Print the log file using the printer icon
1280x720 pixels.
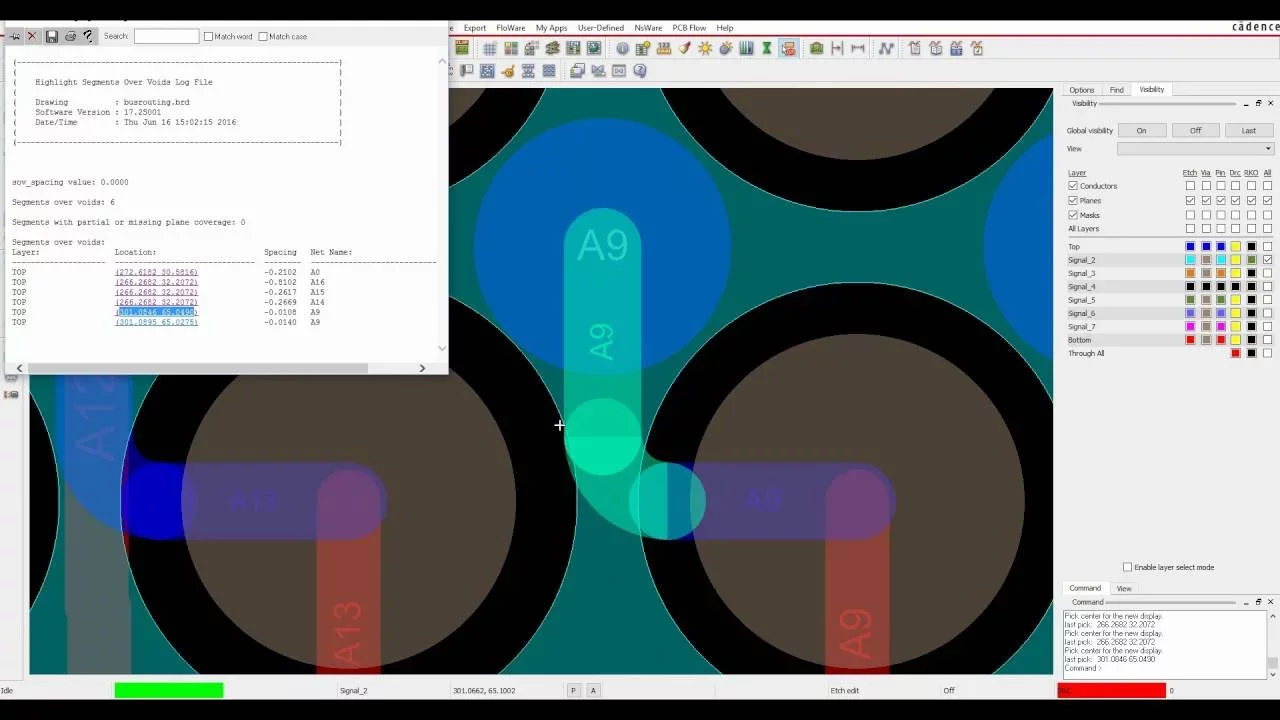click(x=70, y=36)
